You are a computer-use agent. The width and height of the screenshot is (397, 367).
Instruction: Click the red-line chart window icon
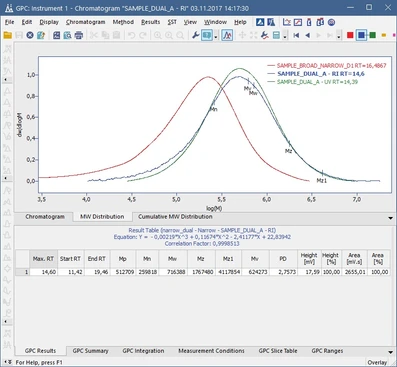click(x=298, y=22)
